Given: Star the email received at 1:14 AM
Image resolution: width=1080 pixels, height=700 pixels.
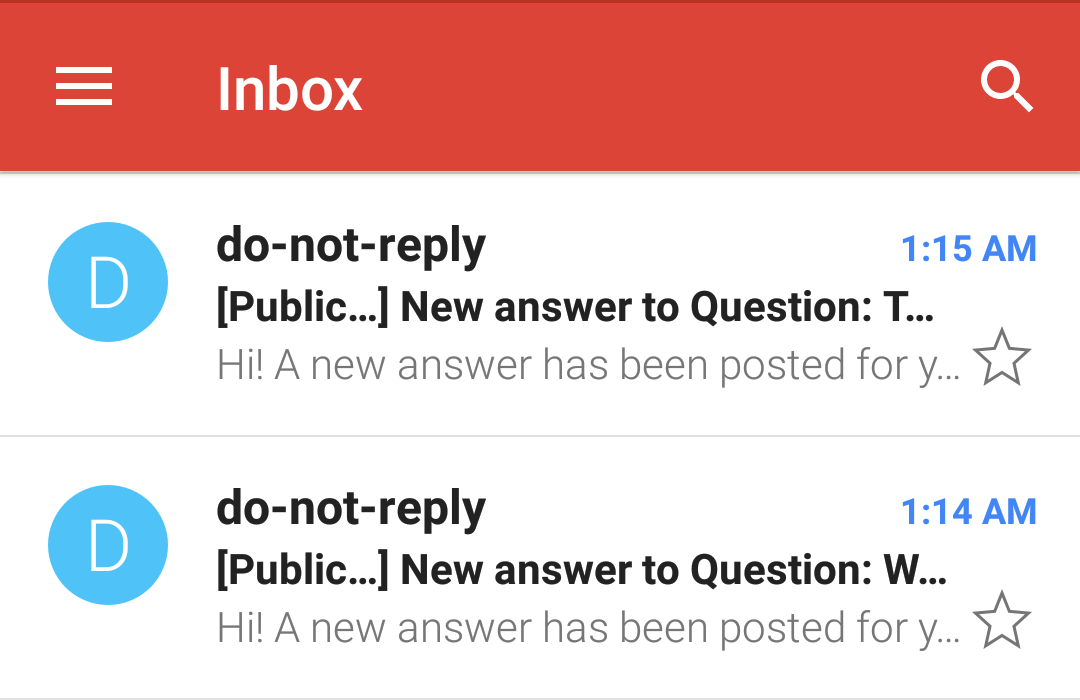Looking at the screenshot, I should tap(1004, 620).
